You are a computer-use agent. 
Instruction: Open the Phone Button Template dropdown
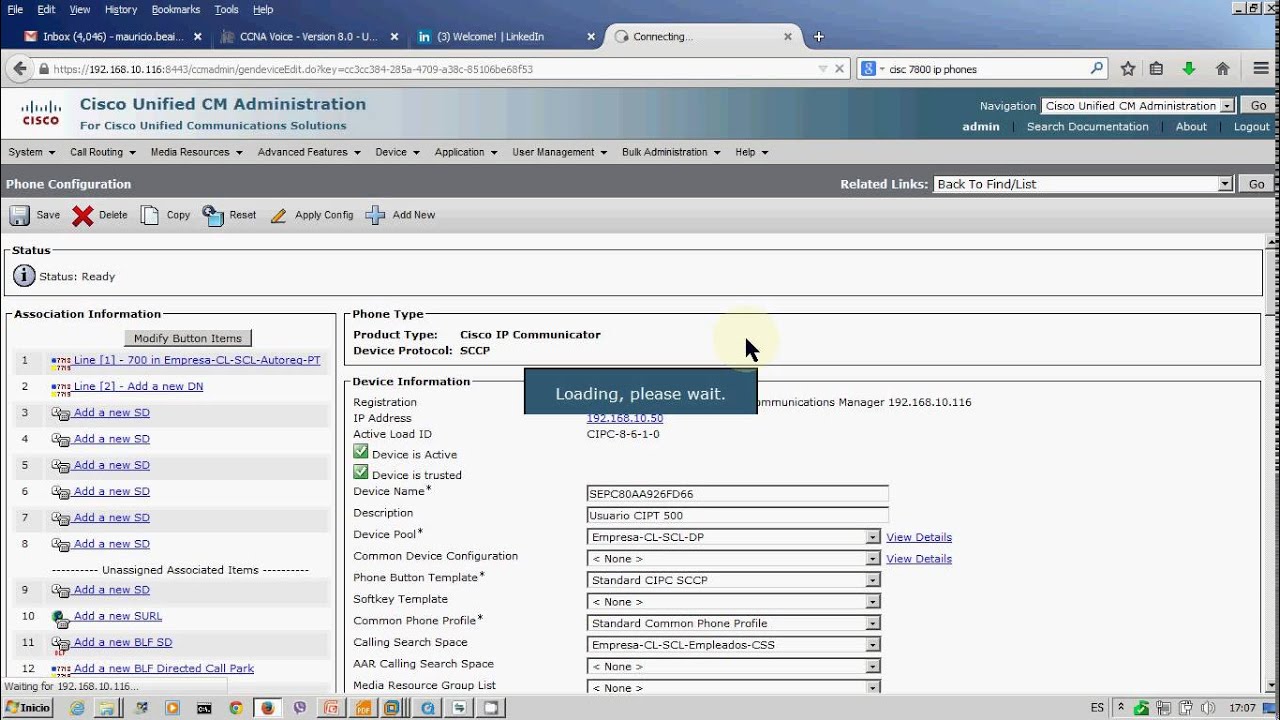coord(734,580)
